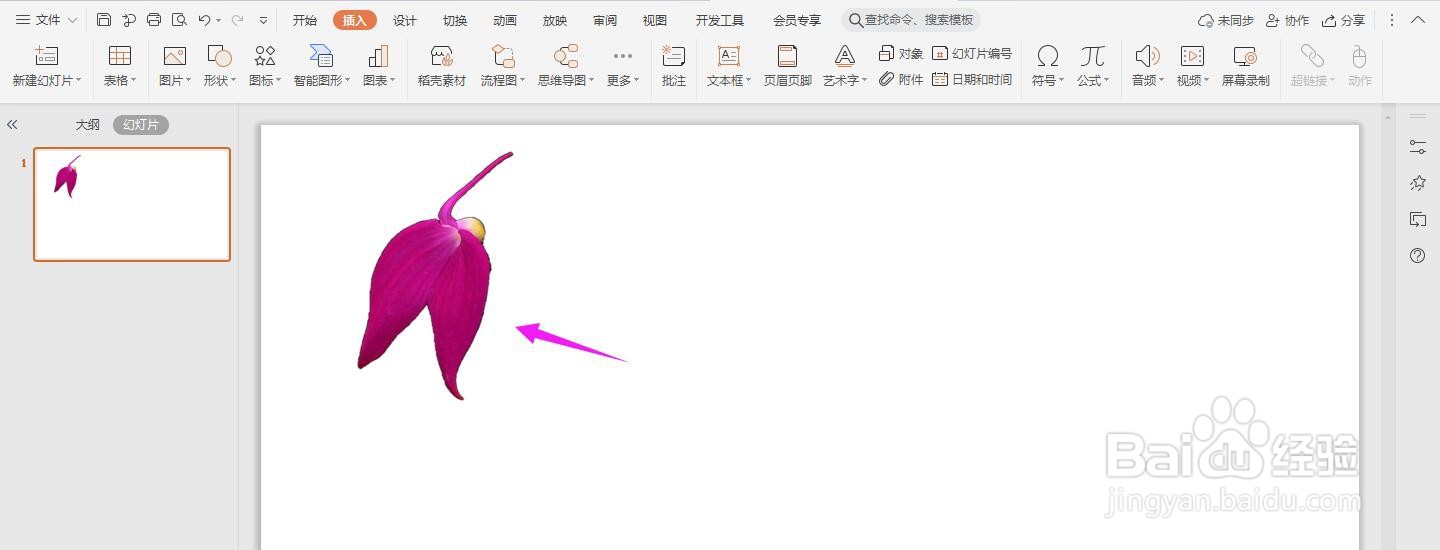Collapse the ribbon with the chevron
Image resolution: width=1440 pixels, height=550 pixels.
[1420, 20]
